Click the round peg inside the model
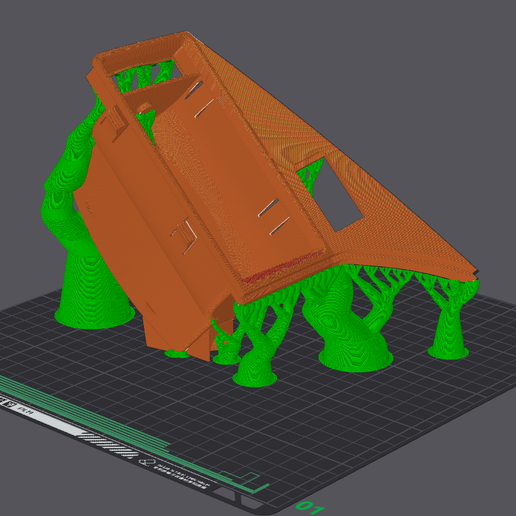 (144, 108)
